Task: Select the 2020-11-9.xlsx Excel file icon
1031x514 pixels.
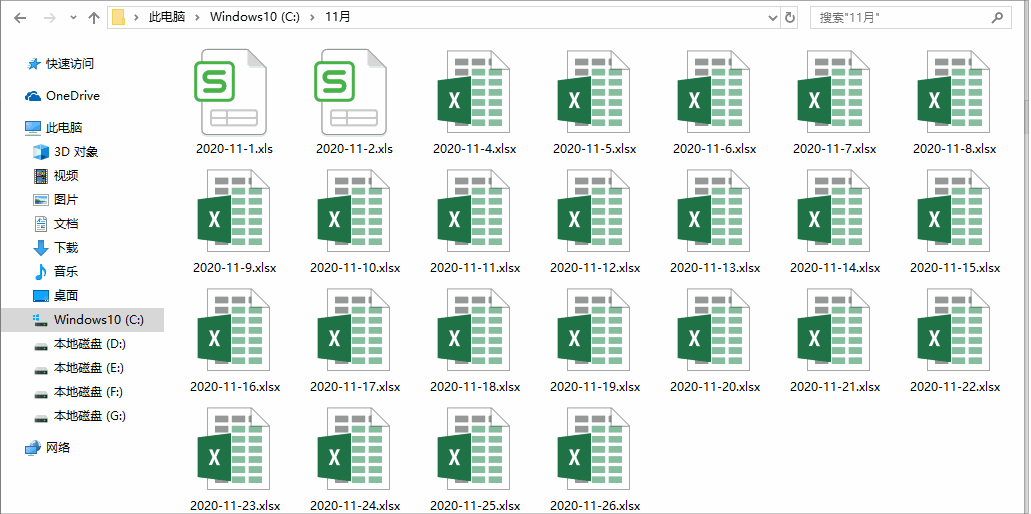Action: pyautogui.click(x=233, y=212)
